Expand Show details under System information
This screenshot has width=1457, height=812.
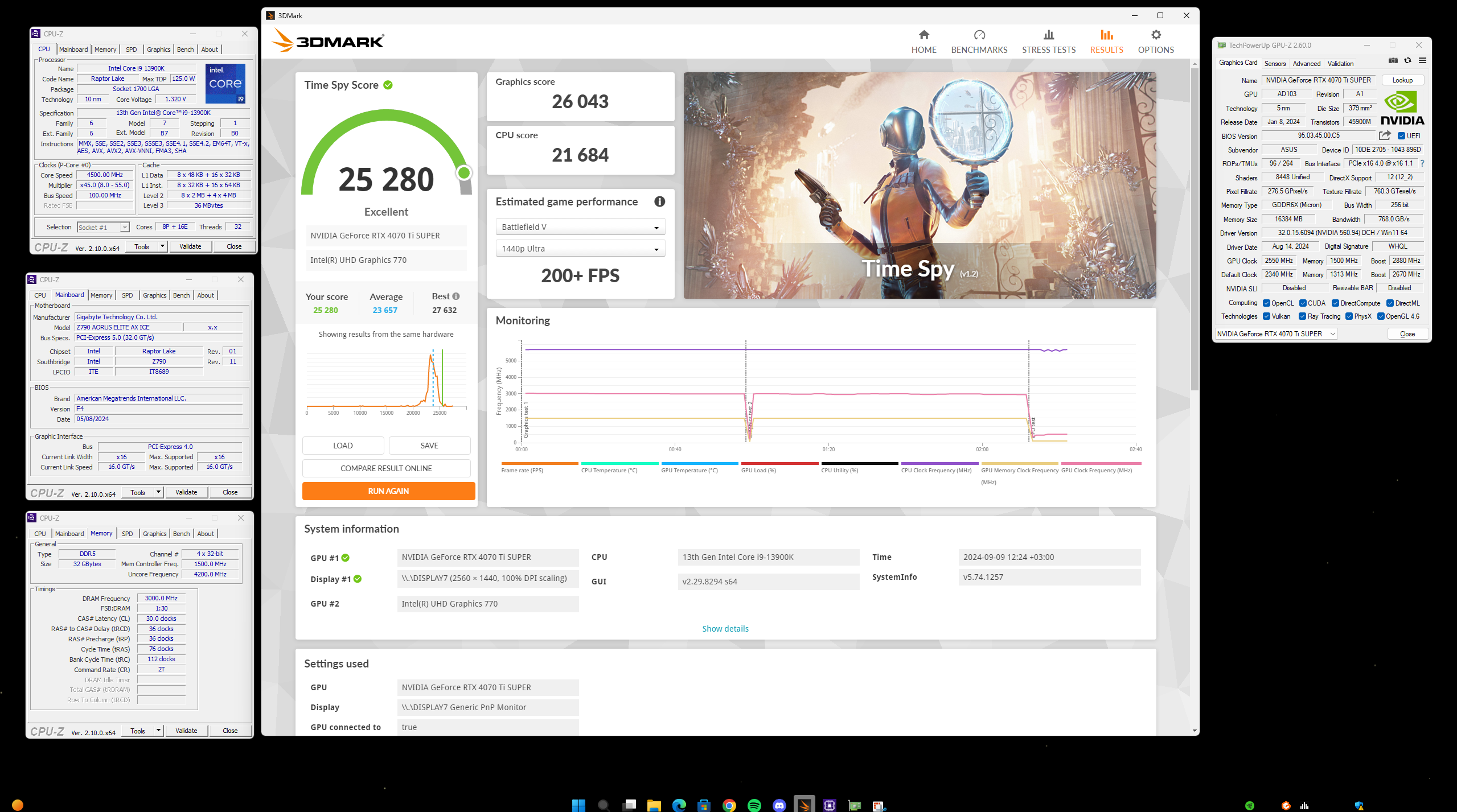pos(725,628)
